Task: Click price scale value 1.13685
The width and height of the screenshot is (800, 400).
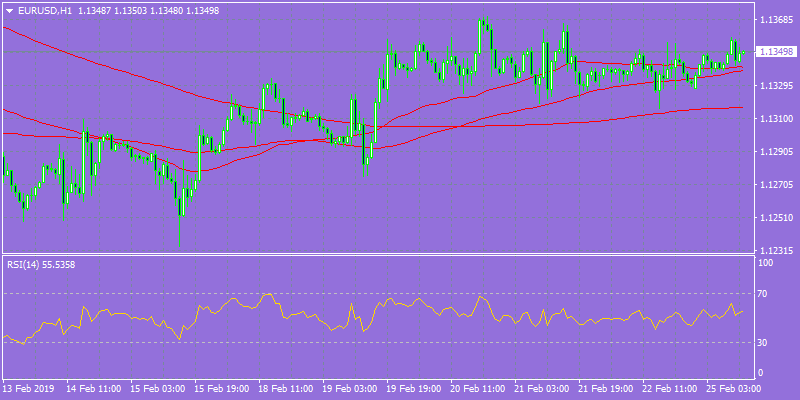Action: (x=776, y=20)
